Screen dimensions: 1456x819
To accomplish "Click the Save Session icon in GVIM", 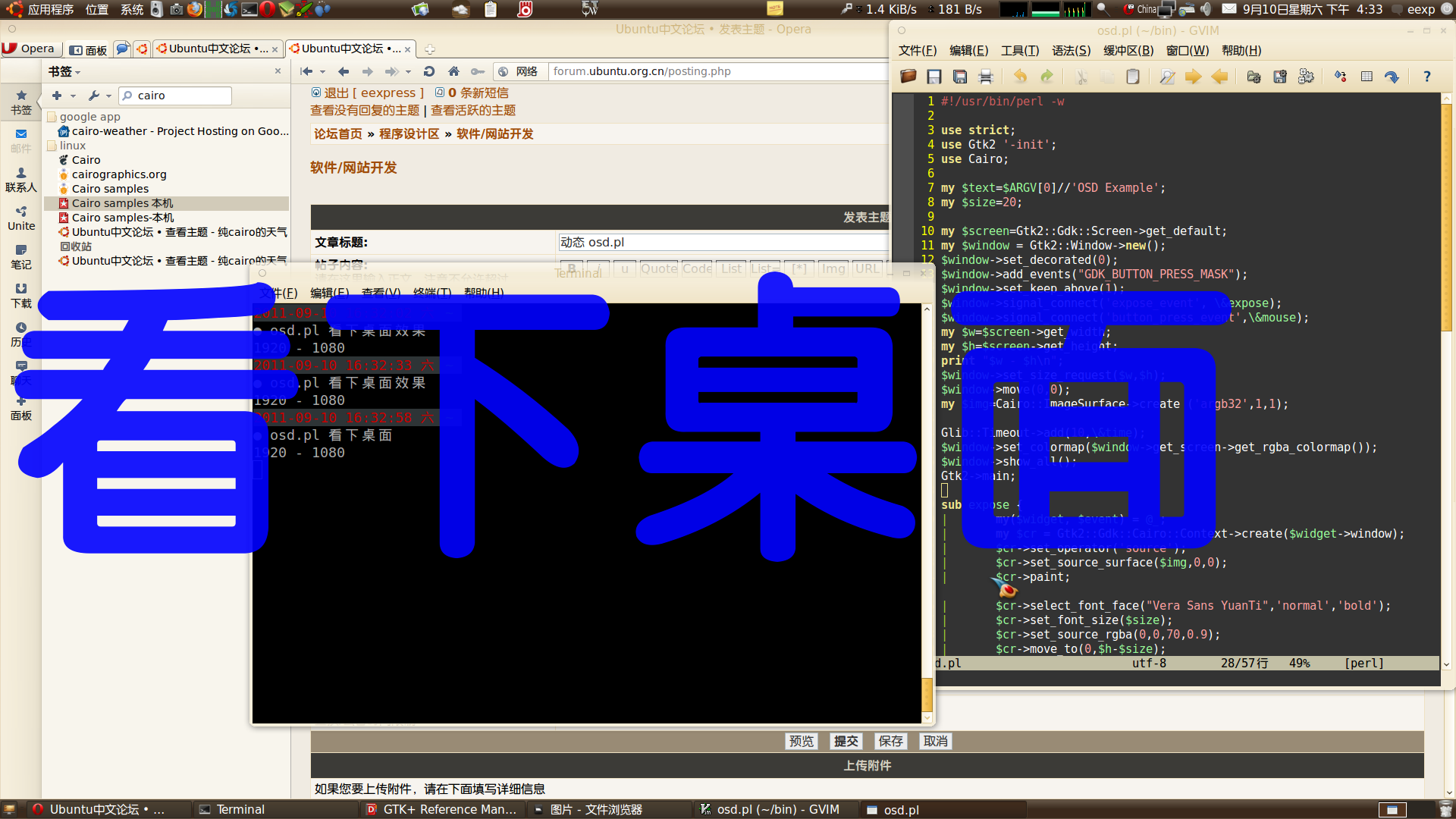I will click(1280, 77).
